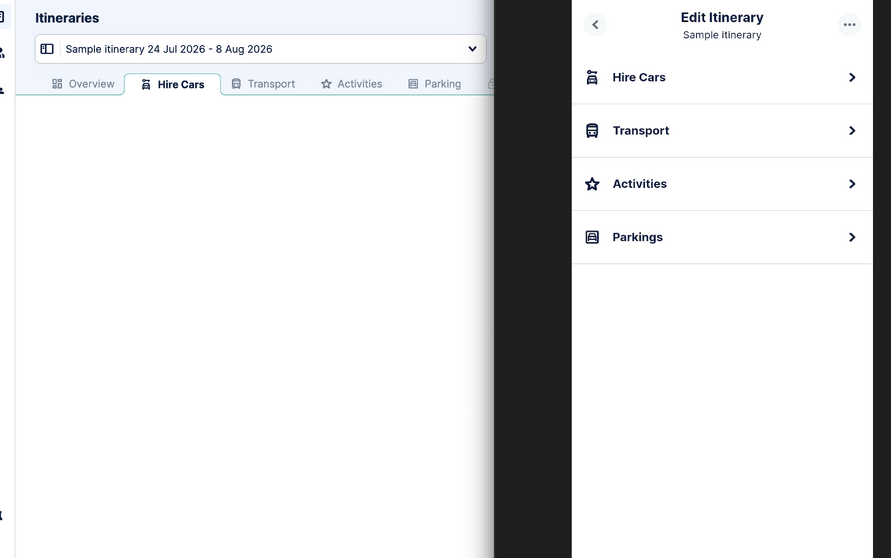Open the more options ellipsis menu
This screenshot has width=891, height=558.
850,24
